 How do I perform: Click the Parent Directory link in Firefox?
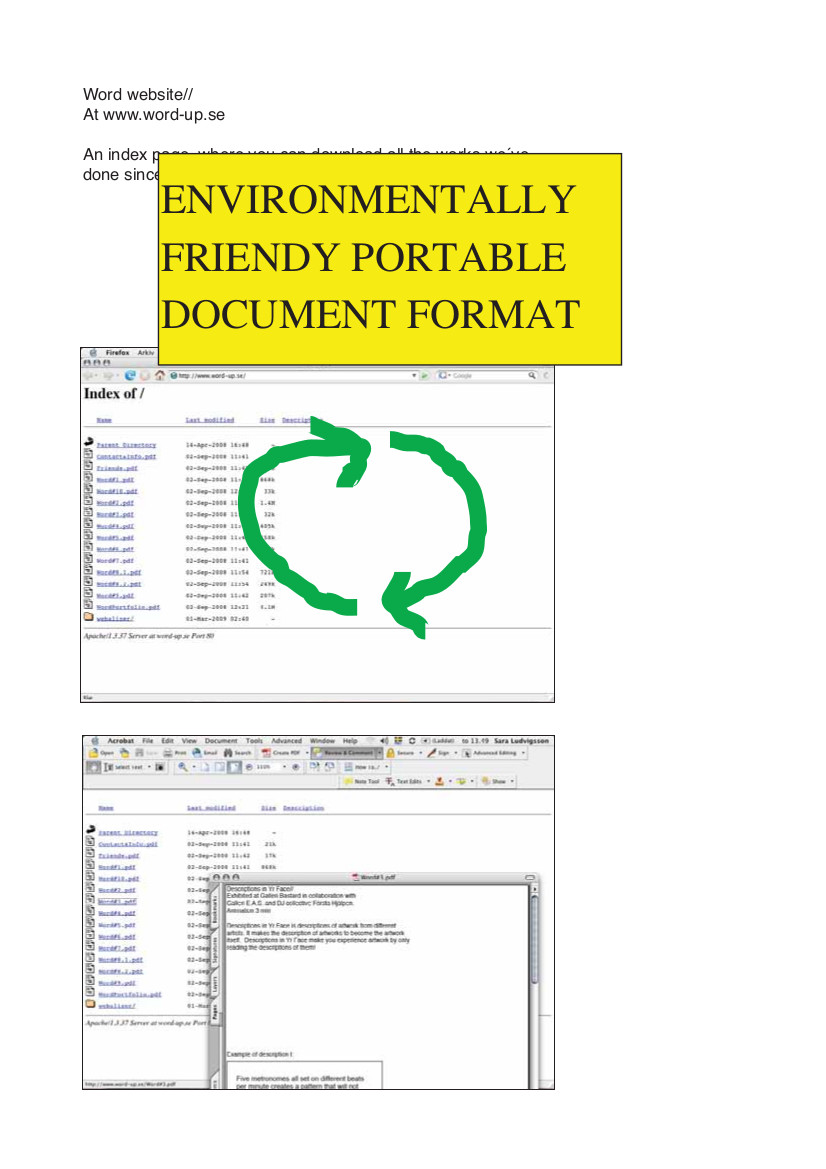(x=126, y=444)
